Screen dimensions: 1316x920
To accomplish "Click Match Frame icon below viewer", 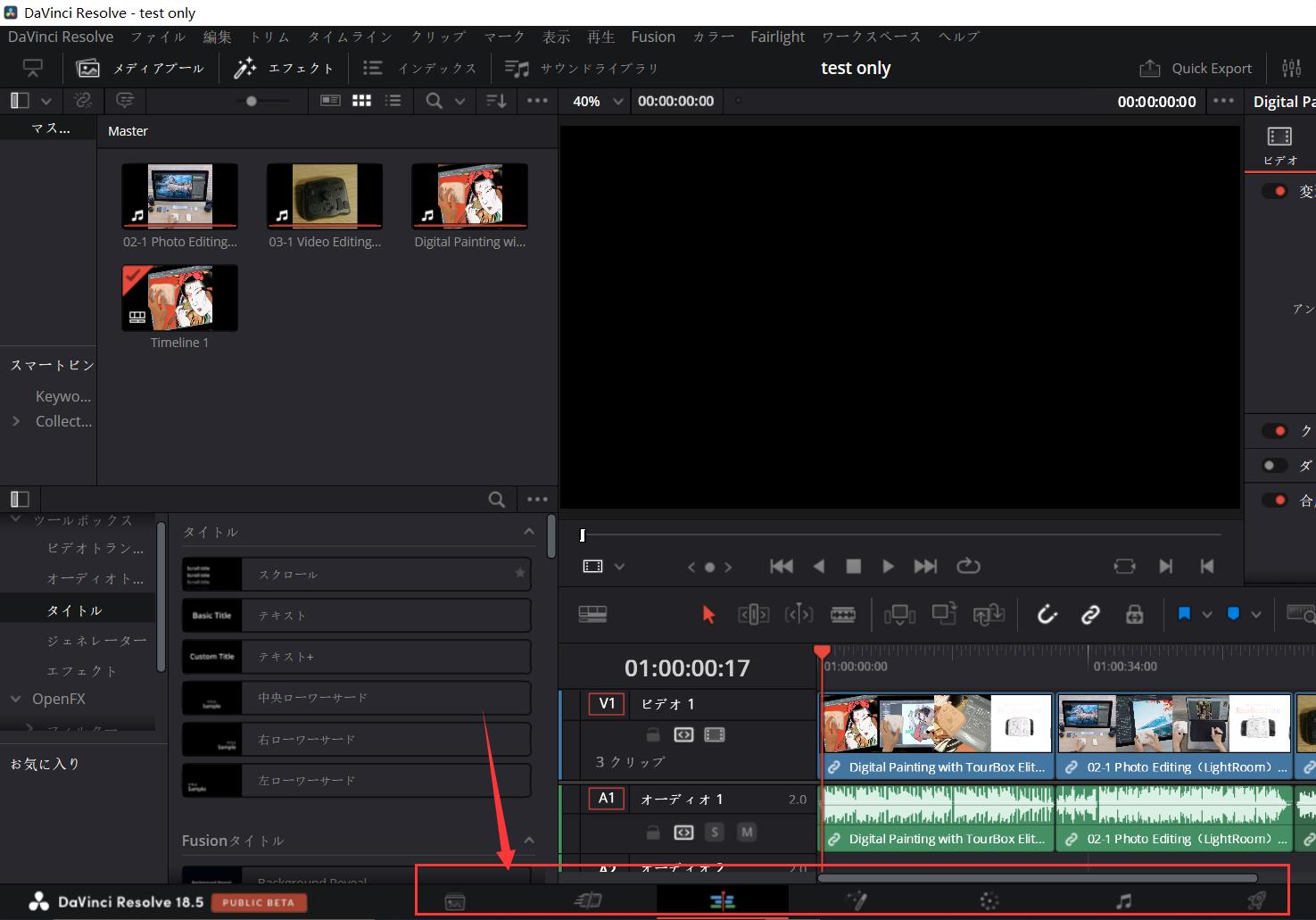I will [1124, 566].
